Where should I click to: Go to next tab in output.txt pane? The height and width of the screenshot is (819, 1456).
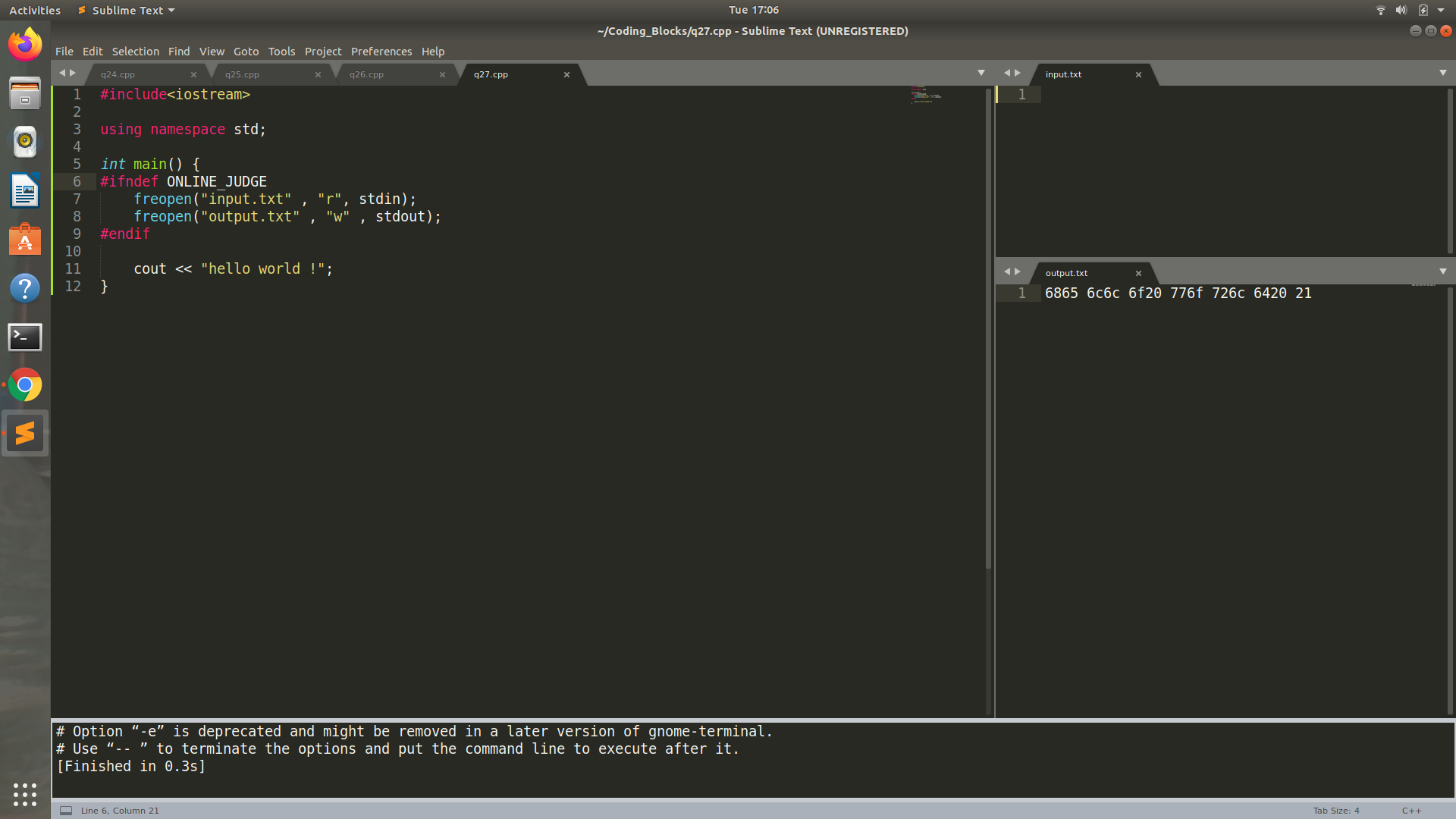(x=1018, y=271)
